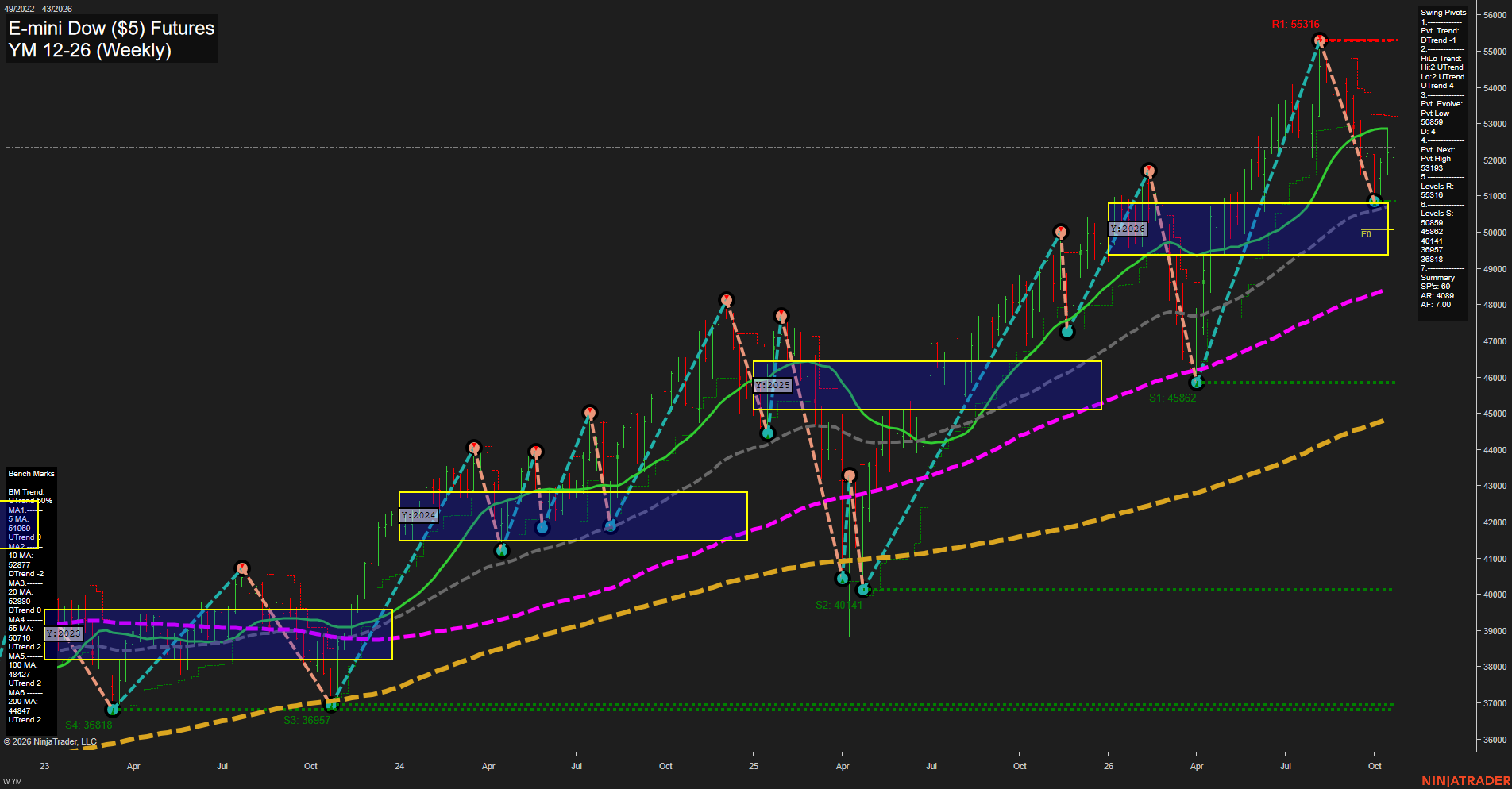Click the S3: 36957 support label

tap(307, 720)
